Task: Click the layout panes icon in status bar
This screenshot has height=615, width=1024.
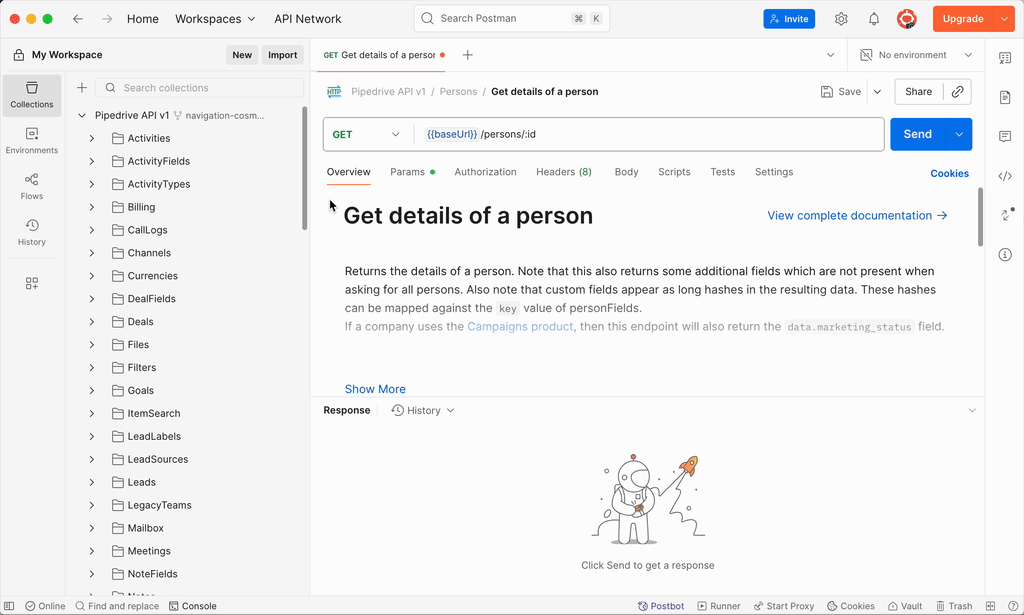Action: pyautogui.click(x=991, y=606)
